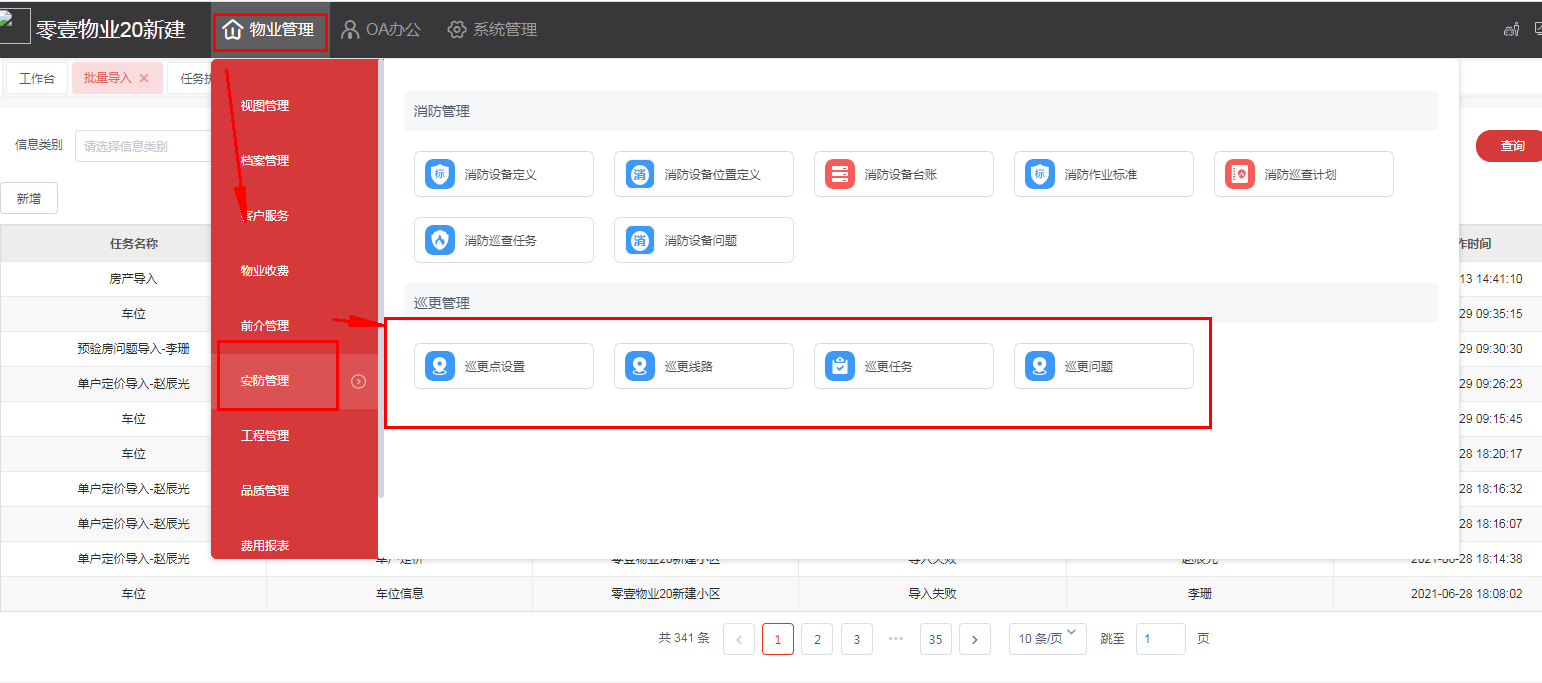Viewport: 1542px width, 683px height.
Task: Click the 预验房问题导入-李珊 cell
Action: (134, 349)
